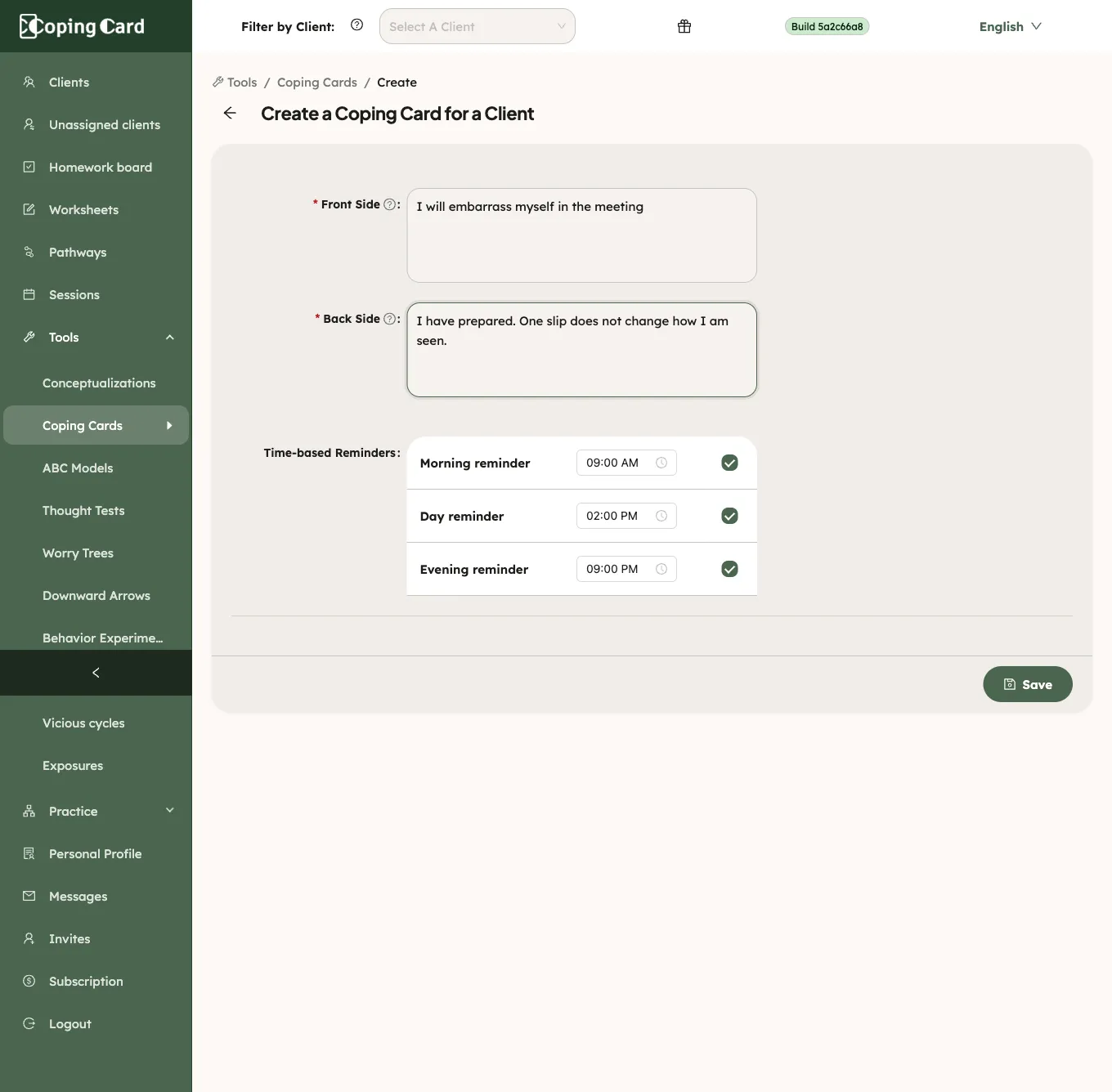Click the help icon beside Filter by Client
Screen dimensions: 1112x1092
(356, 25)
